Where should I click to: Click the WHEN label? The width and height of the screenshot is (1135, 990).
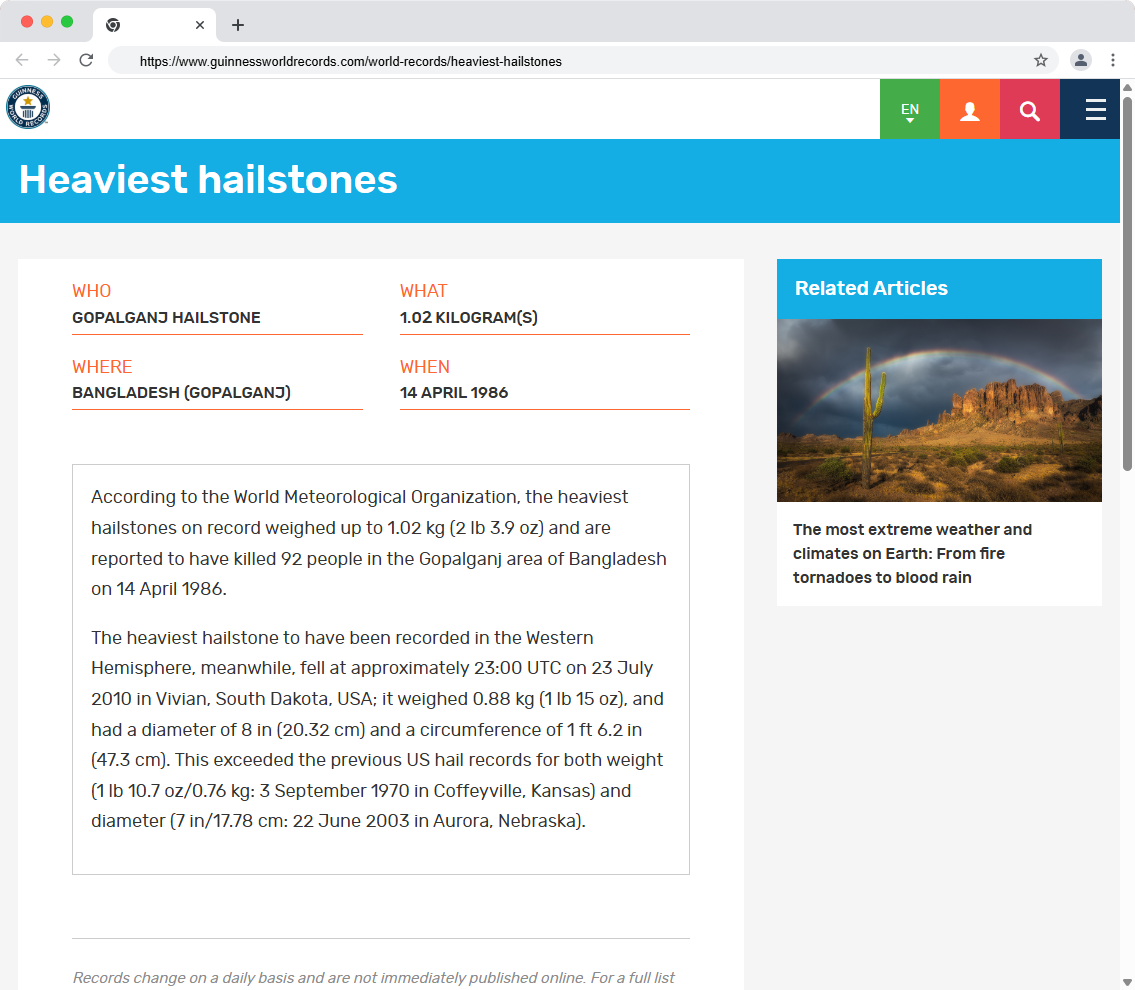[x=425, y=367]
